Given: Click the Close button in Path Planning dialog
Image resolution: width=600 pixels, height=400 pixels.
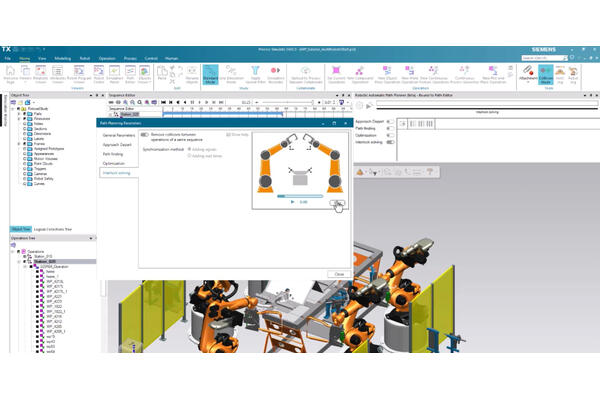Looking at the screenshot, I should 339,274.
